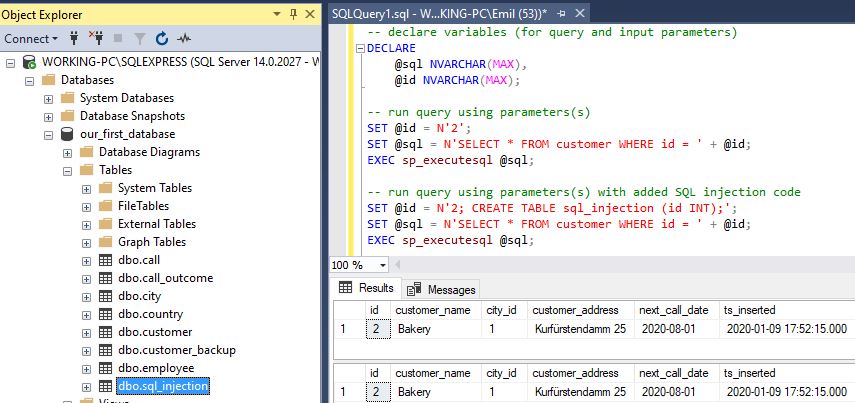This screenshot has width=855, height=403.
Task: Click the dbo.customer table icon
Action: [x=106, y=332]
